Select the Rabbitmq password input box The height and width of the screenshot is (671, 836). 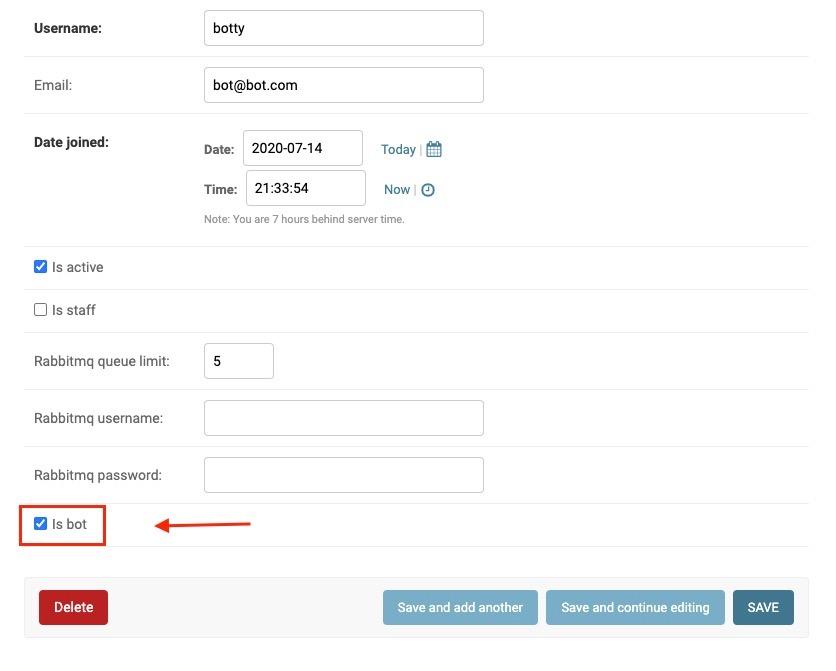click(x=343, y=475)
